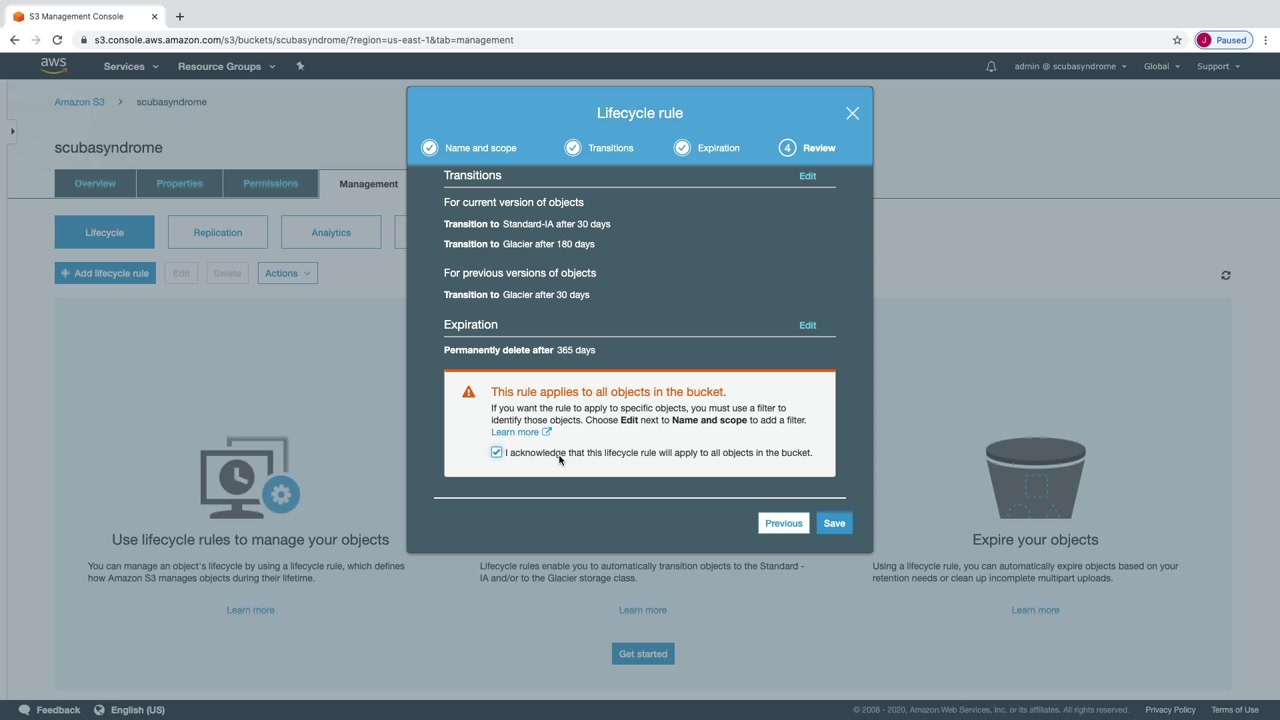
Task: Click the browser reload icon
Action: [x=57, y=40]
